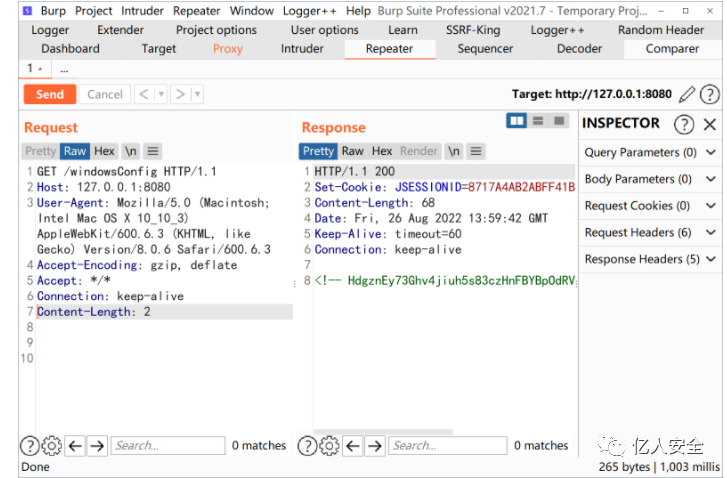Go to next Response search match

(x=375, y=446)
